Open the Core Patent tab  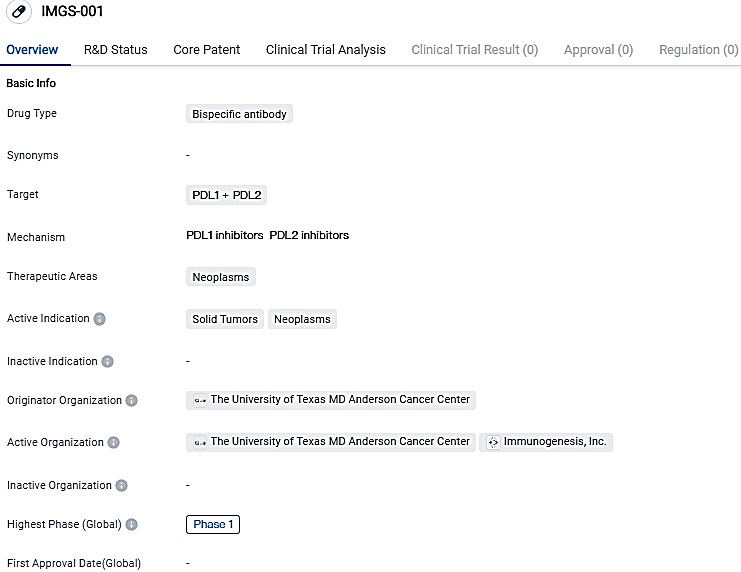click(x=206, y=50)
